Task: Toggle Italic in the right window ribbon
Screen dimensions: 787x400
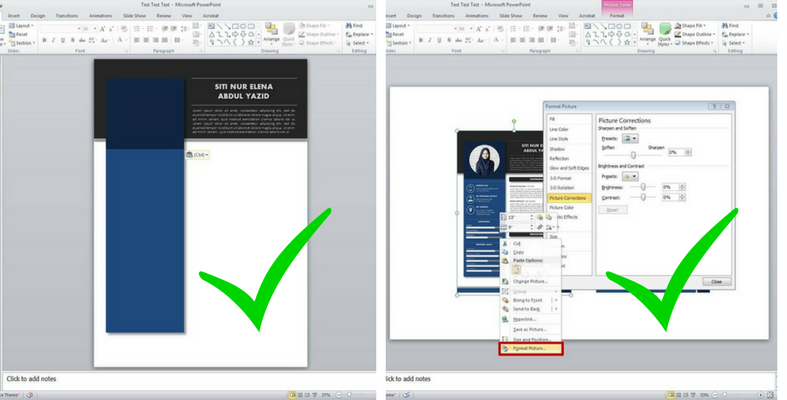Action: pos(430,40)
